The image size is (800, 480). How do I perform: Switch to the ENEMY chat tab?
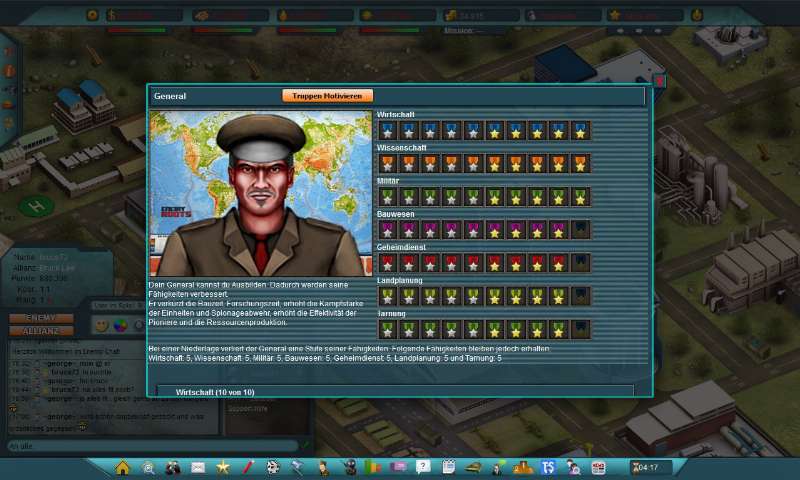click(41, 318)
